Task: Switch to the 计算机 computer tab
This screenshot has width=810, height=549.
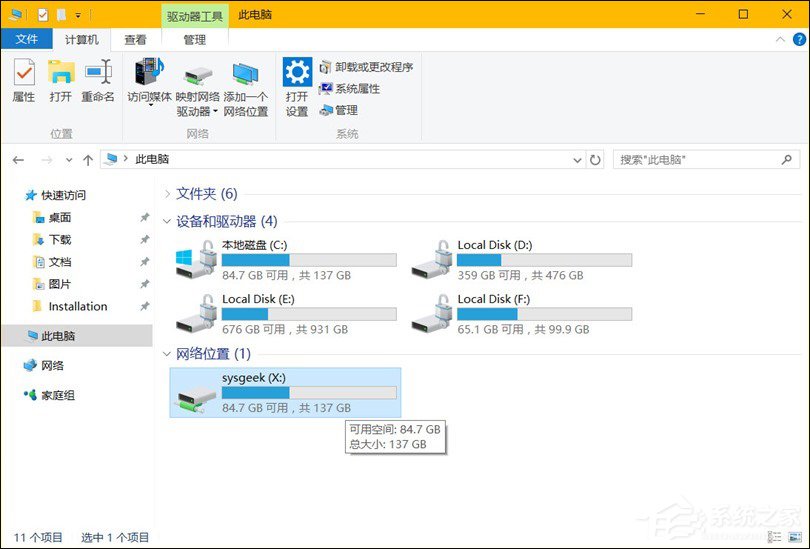Action: click(x=82, y=39)
